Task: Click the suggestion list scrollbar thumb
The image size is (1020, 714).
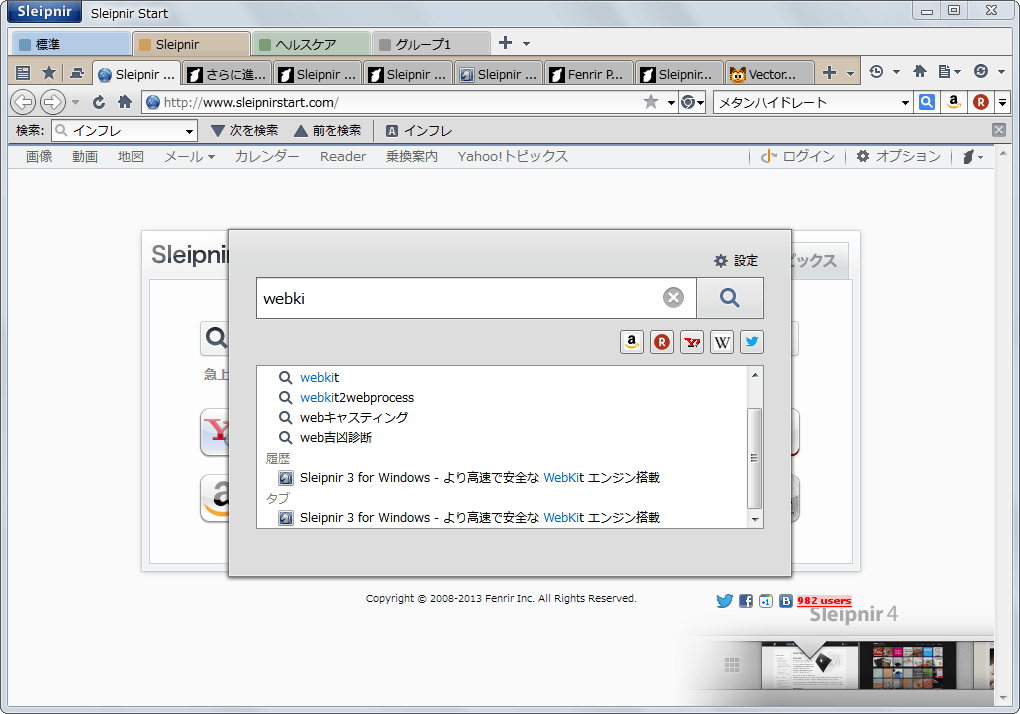Action: click(754, 458)
